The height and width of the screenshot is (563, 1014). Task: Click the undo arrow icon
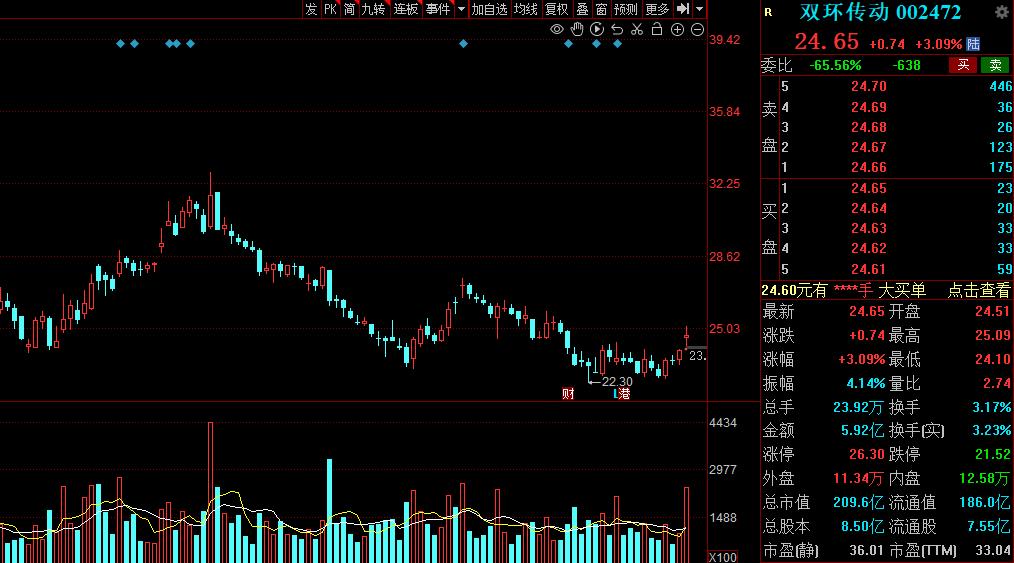[x=617, y=29]
